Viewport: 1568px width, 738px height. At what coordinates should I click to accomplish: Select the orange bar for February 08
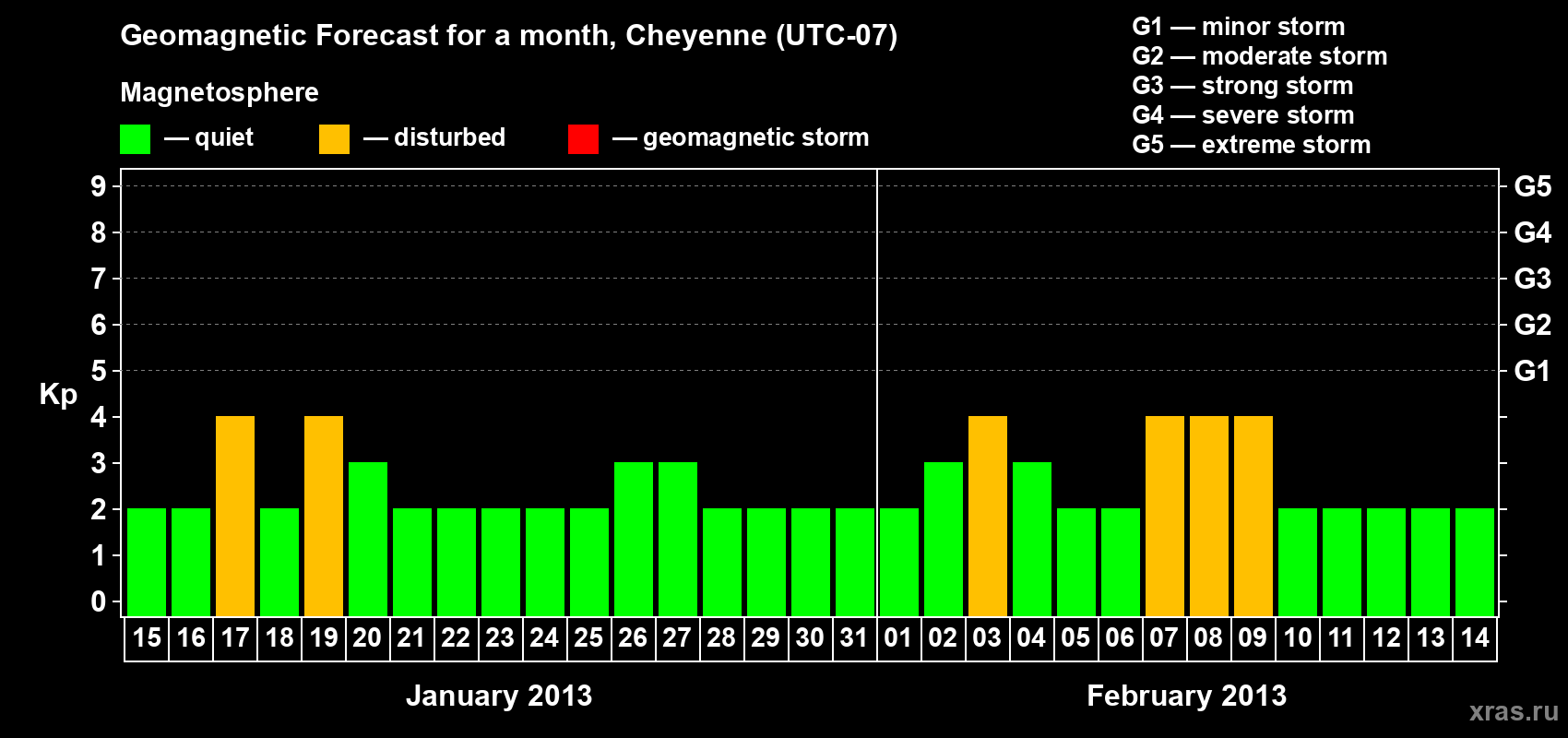[1209, 516]
